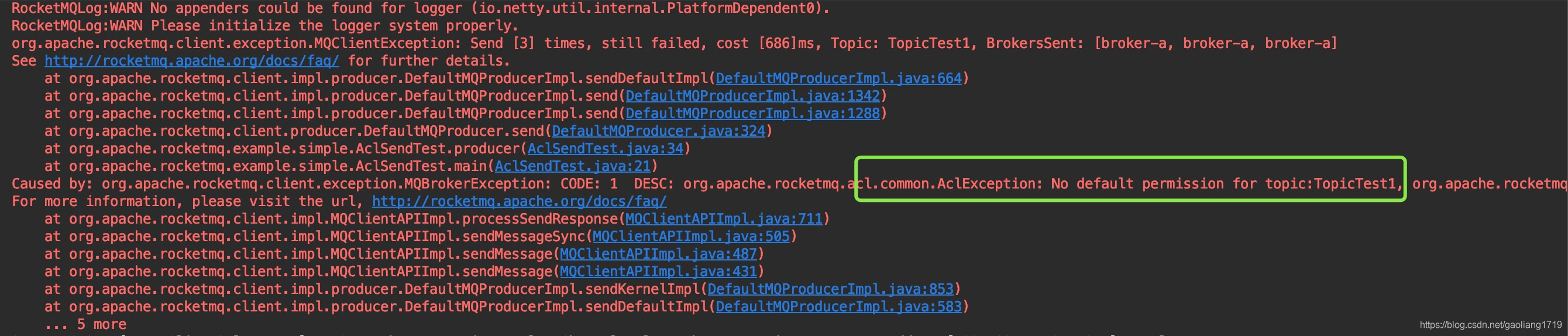
Task: Navigate to AclSendTest.java:21
Action: 572,166
